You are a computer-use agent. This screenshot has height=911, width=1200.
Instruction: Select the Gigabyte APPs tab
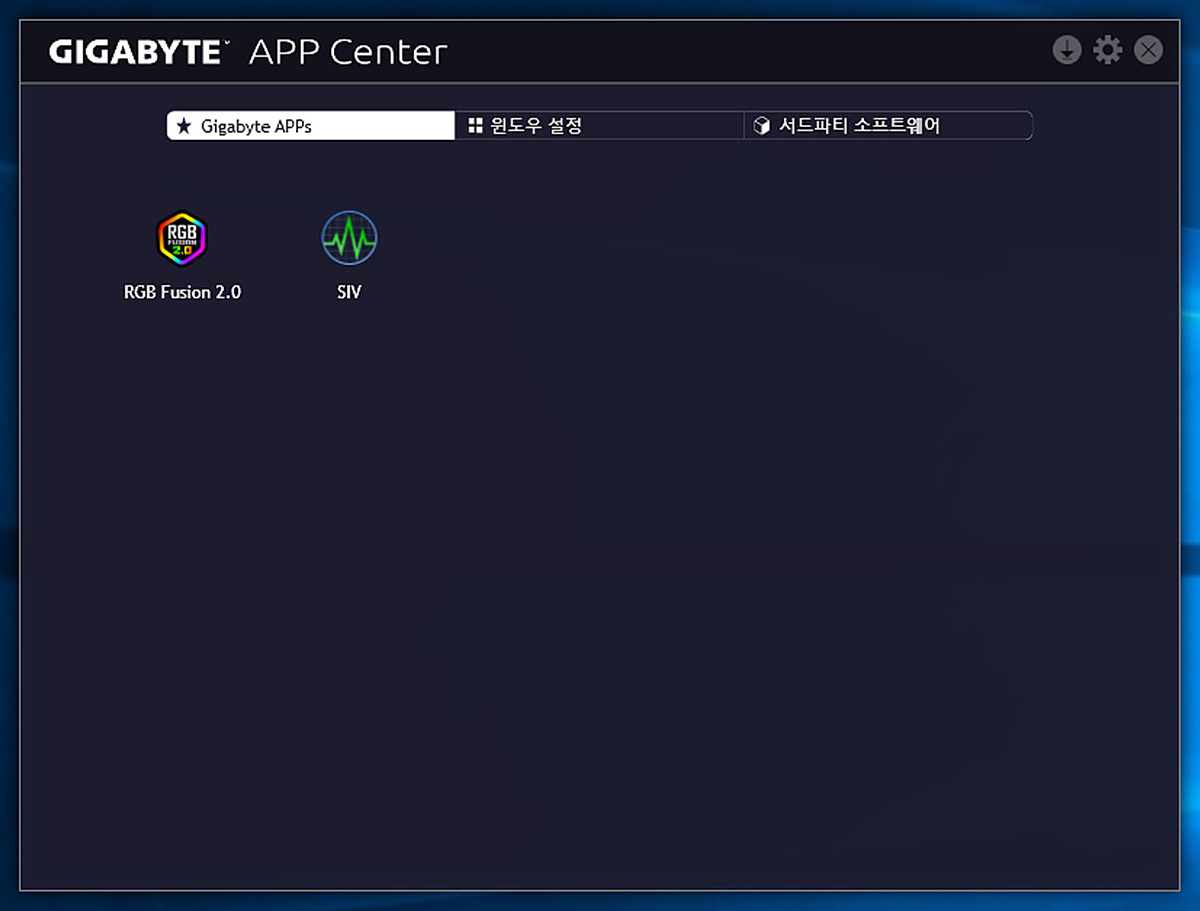tap(311, 126)
